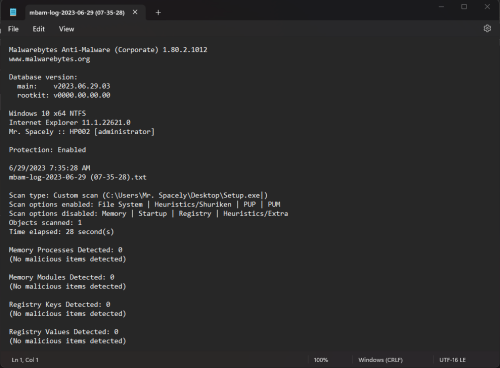Click on Objects scanned: 1 line
Viewport: 500px width, 368px height.
pos(45,223)
